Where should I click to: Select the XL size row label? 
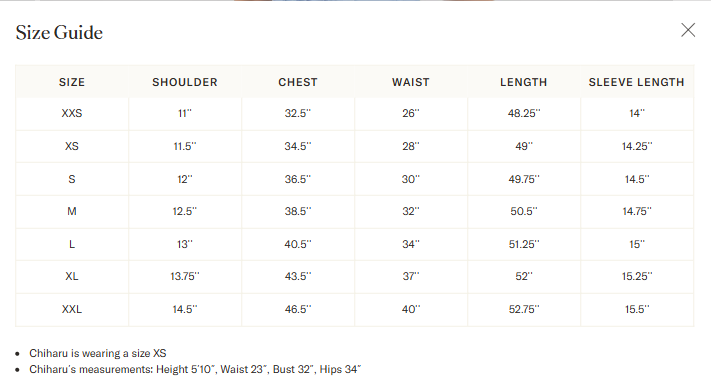(72, 276)
